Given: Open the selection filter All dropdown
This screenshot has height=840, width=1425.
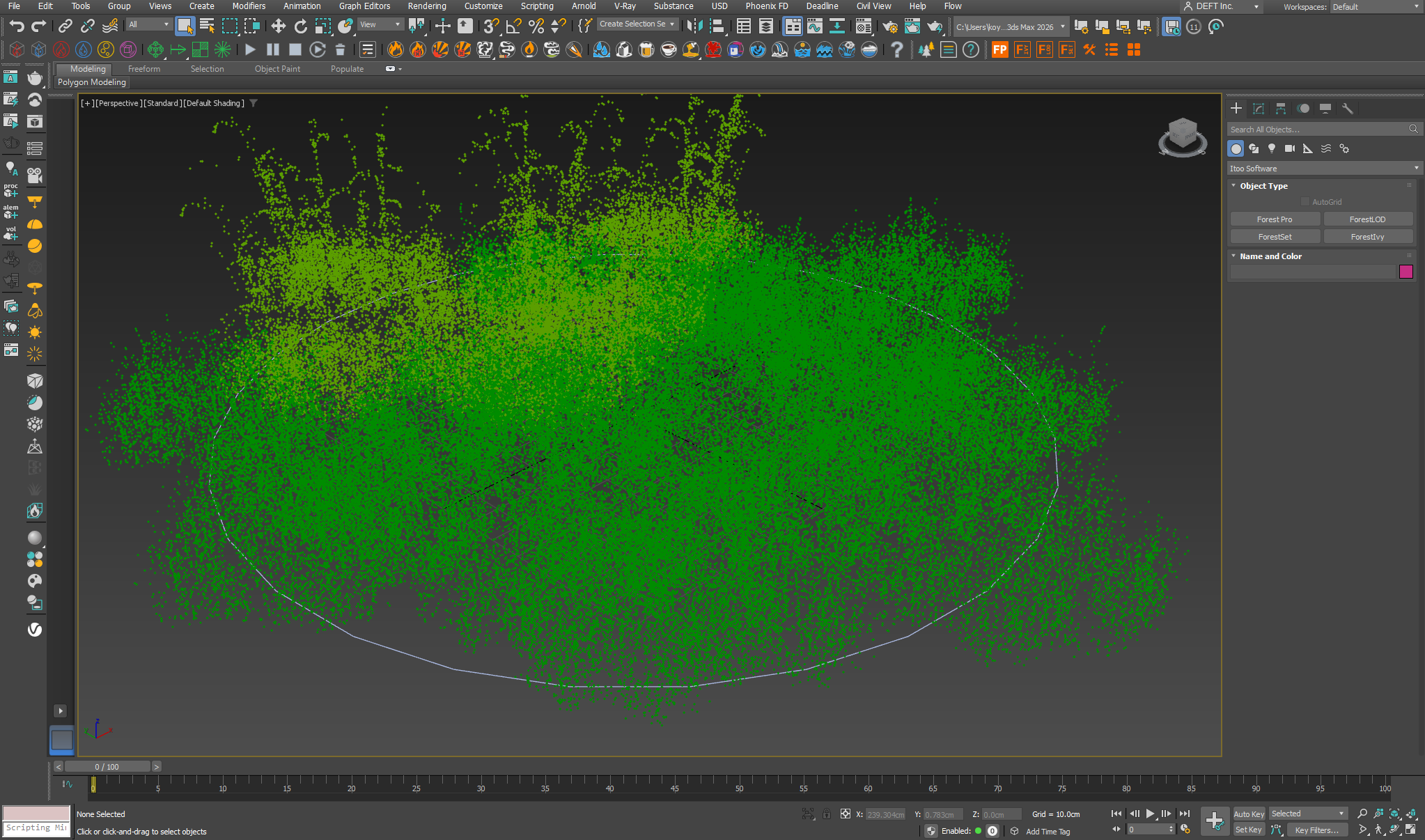Looking at the screenshot, I should (x=148, y=24).
